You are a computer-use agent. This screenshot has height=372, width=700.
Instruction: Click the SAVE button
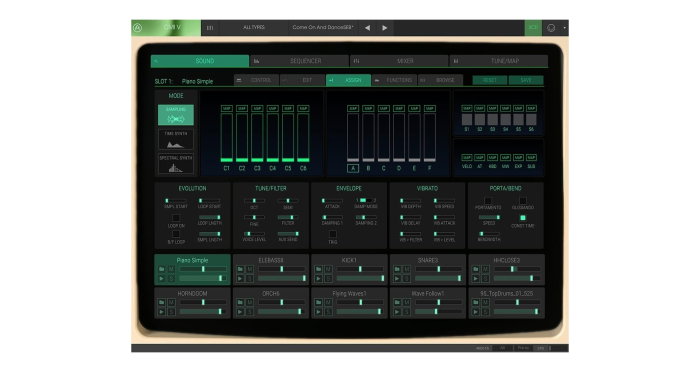click(x=526, y=80)
